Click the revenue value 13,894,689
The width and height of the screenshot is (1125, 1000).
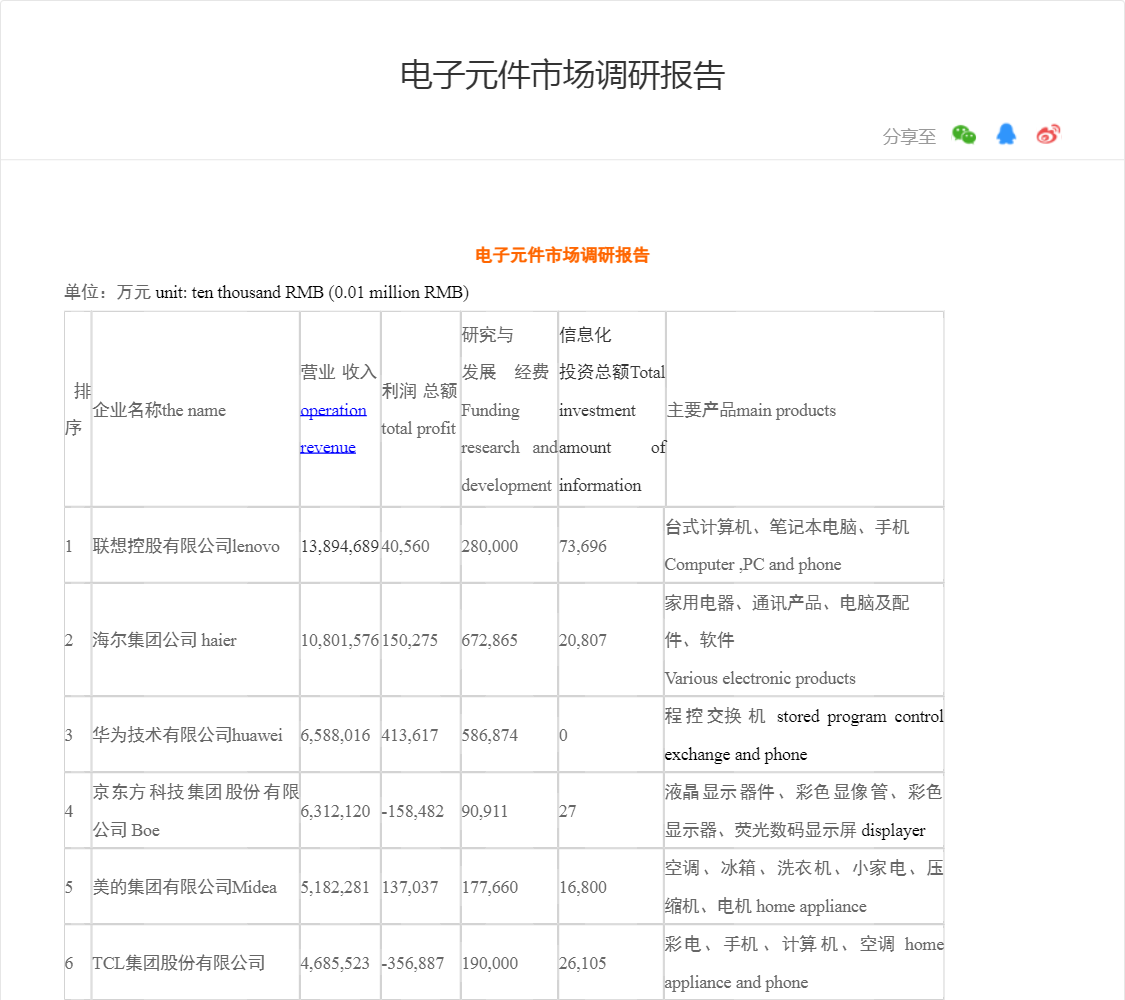[339, 546]
